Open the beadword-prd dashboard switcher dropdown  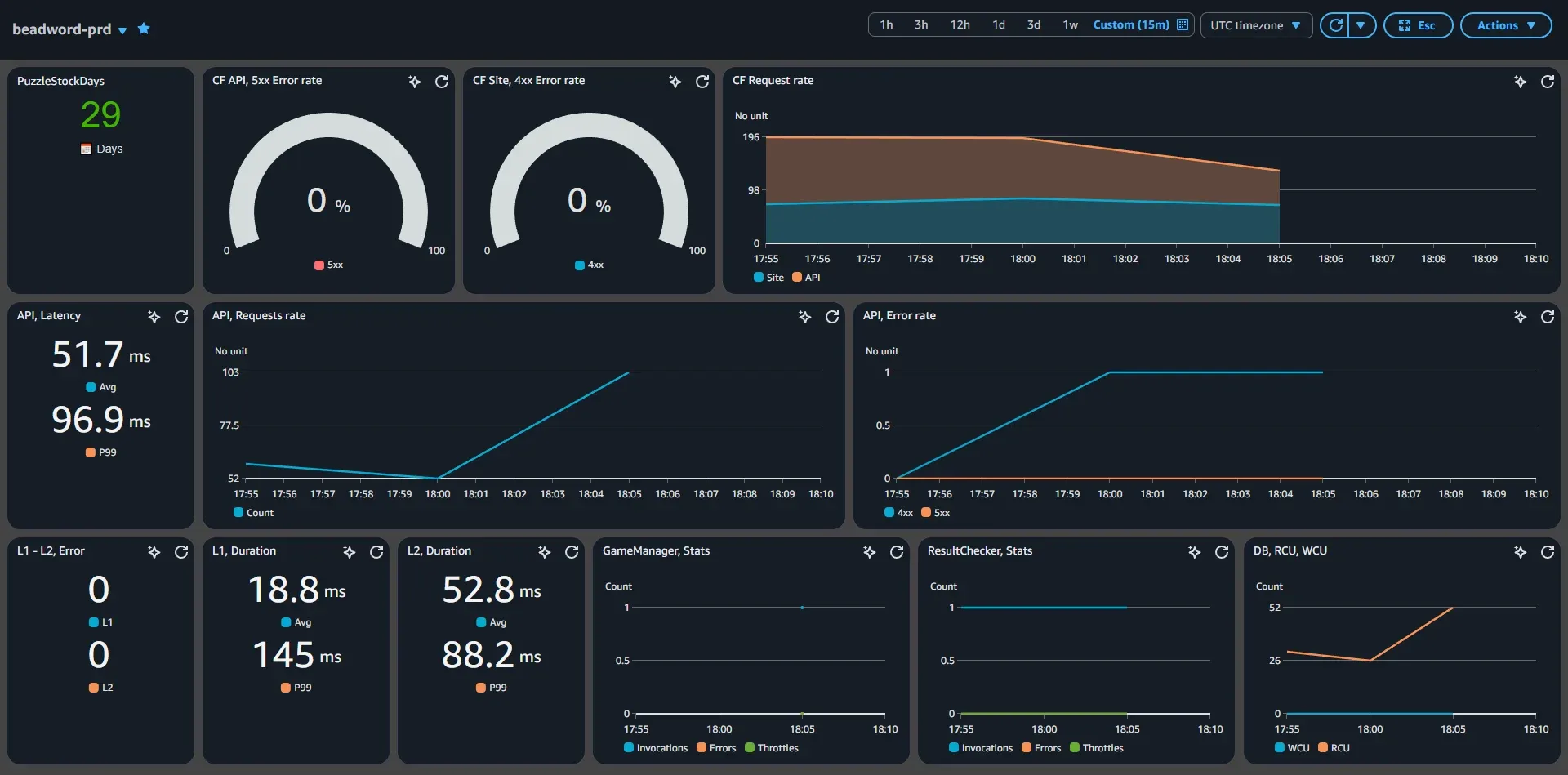tap(122, 30)
